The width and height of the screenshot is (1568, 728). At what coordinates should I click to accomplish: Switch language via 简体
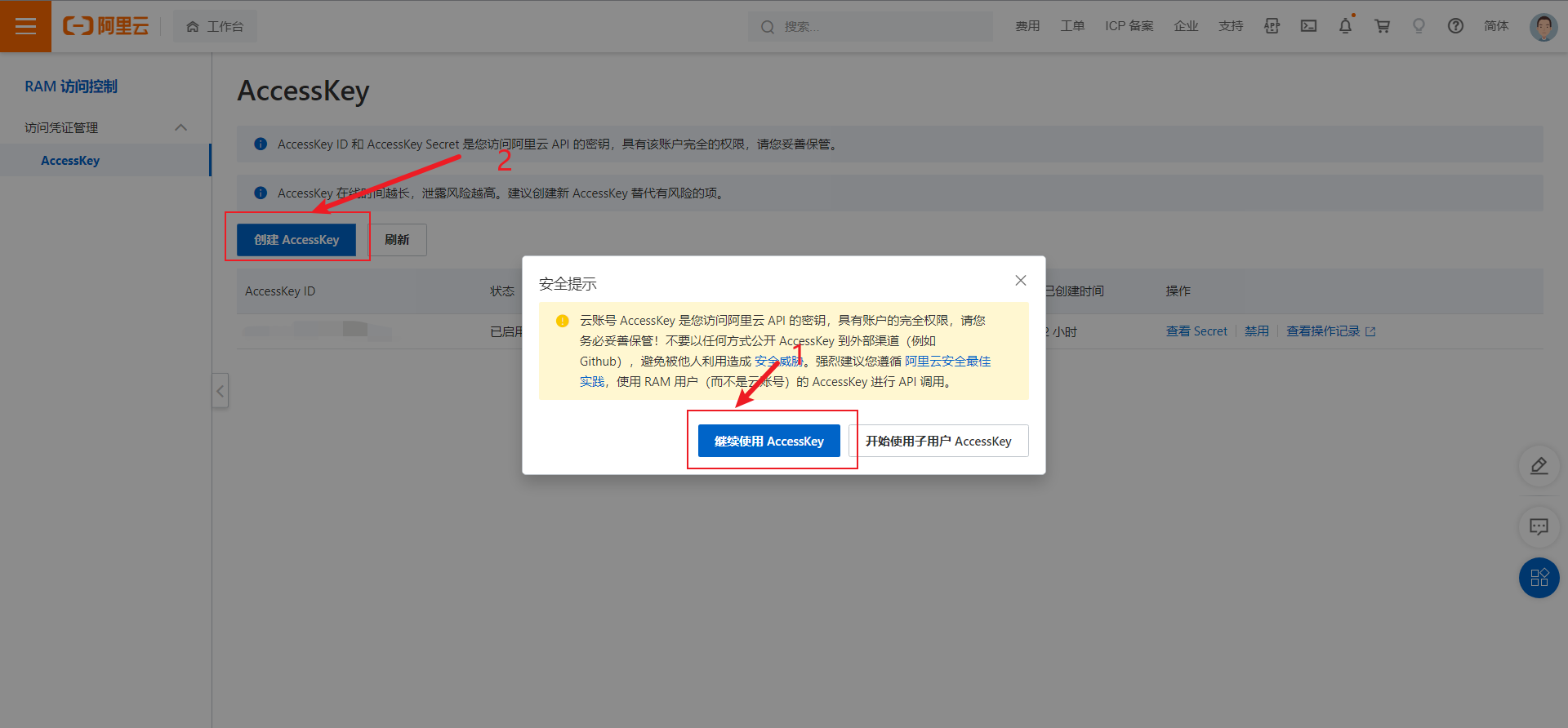tap(1496, 26)
